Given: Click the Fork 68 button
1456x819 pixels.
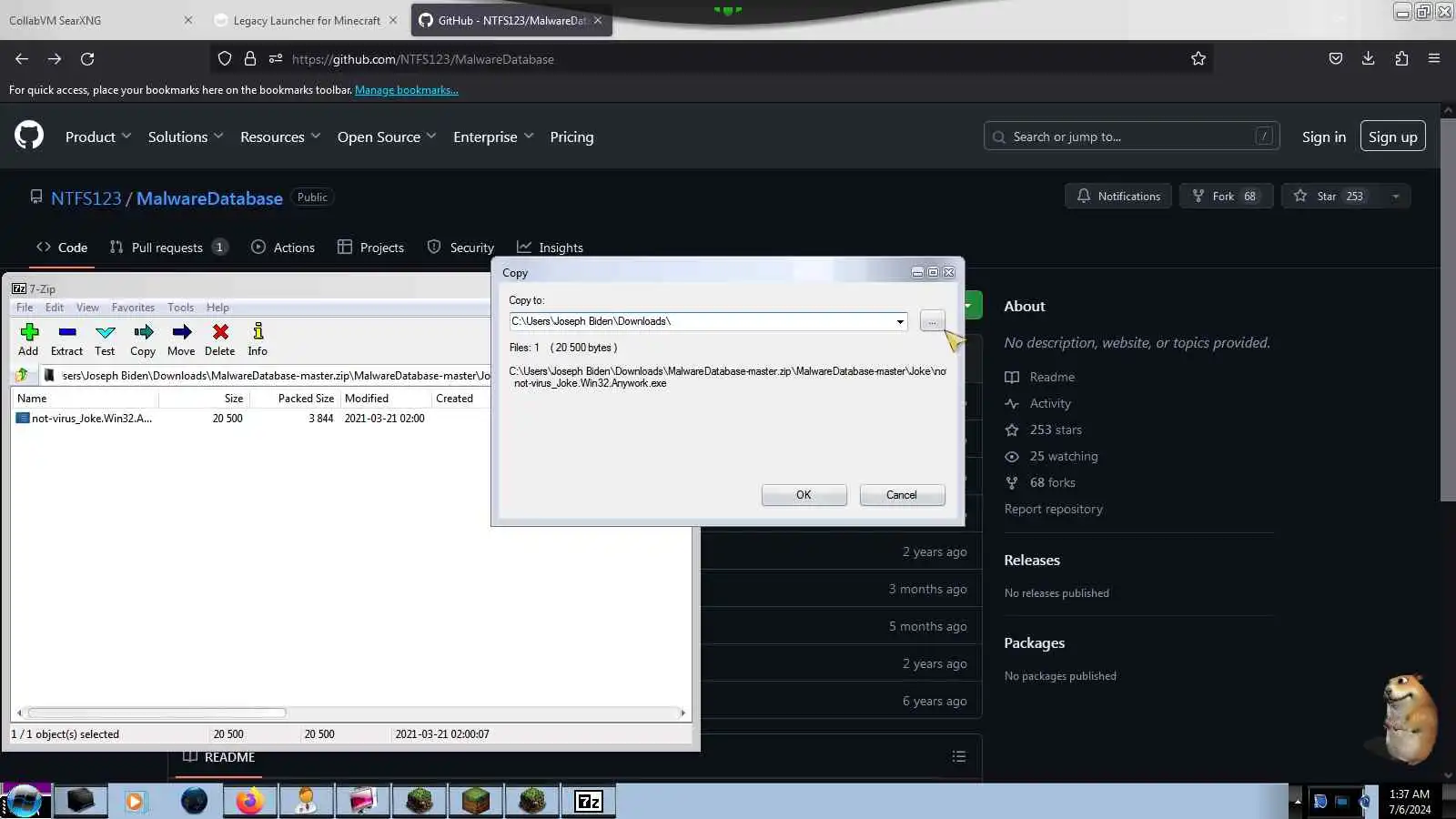Looking at the screenshot, I should point(1226,197).
